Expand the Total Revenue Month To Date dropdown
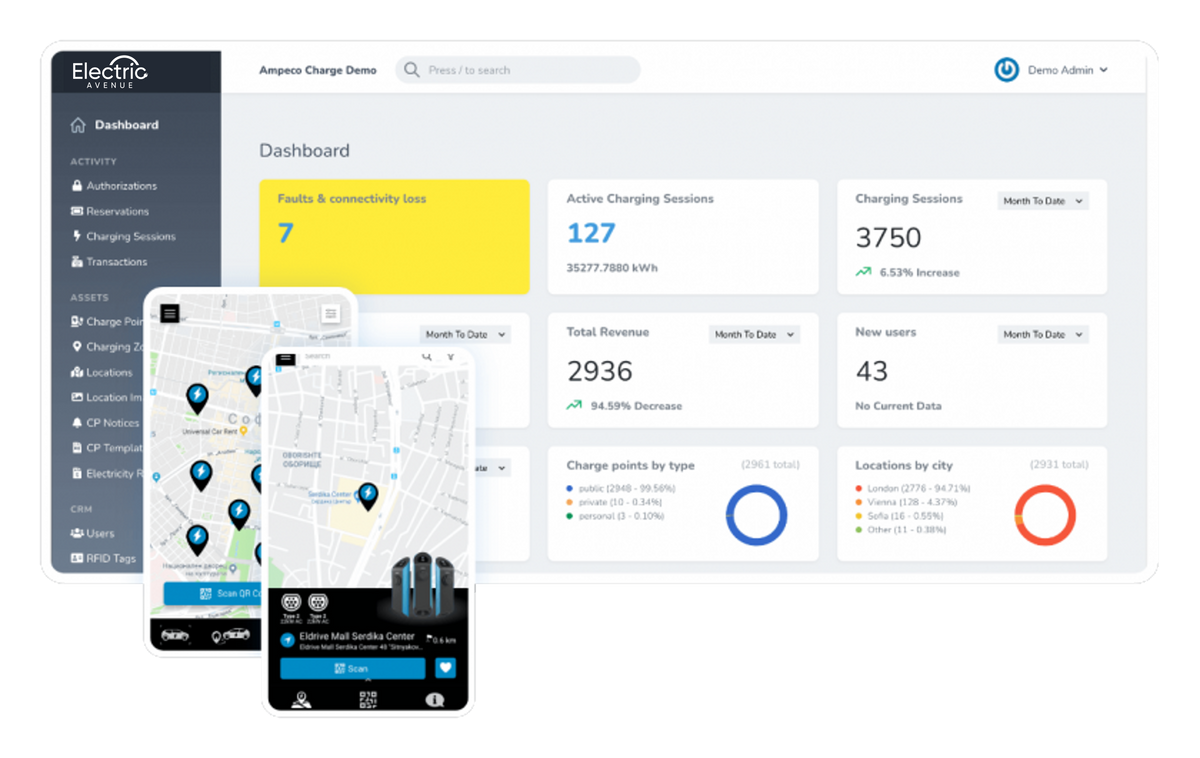The image size is (1200, 758). [754, 335]
